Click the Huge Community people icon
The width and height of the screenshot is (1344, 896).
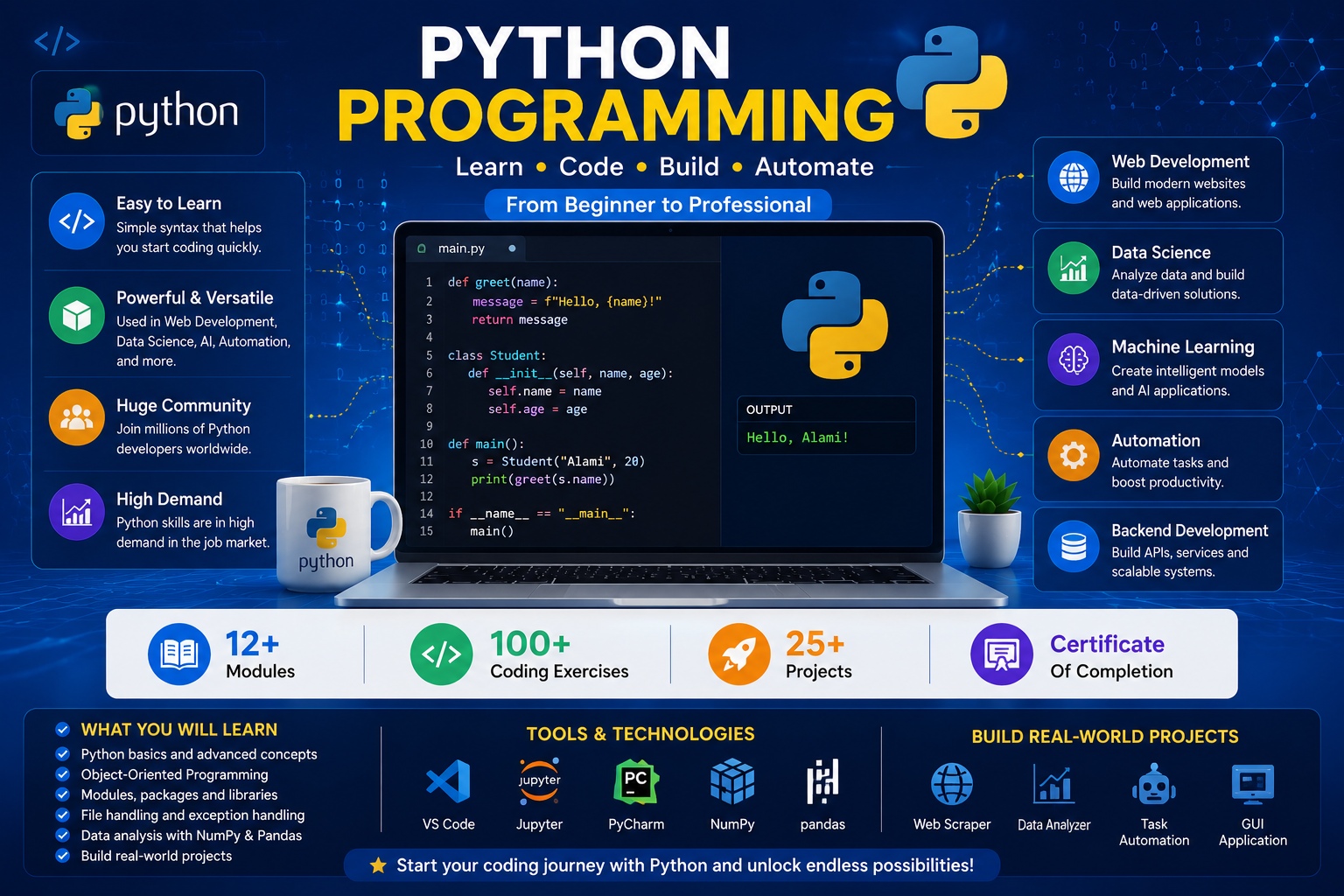pos(77,417)
